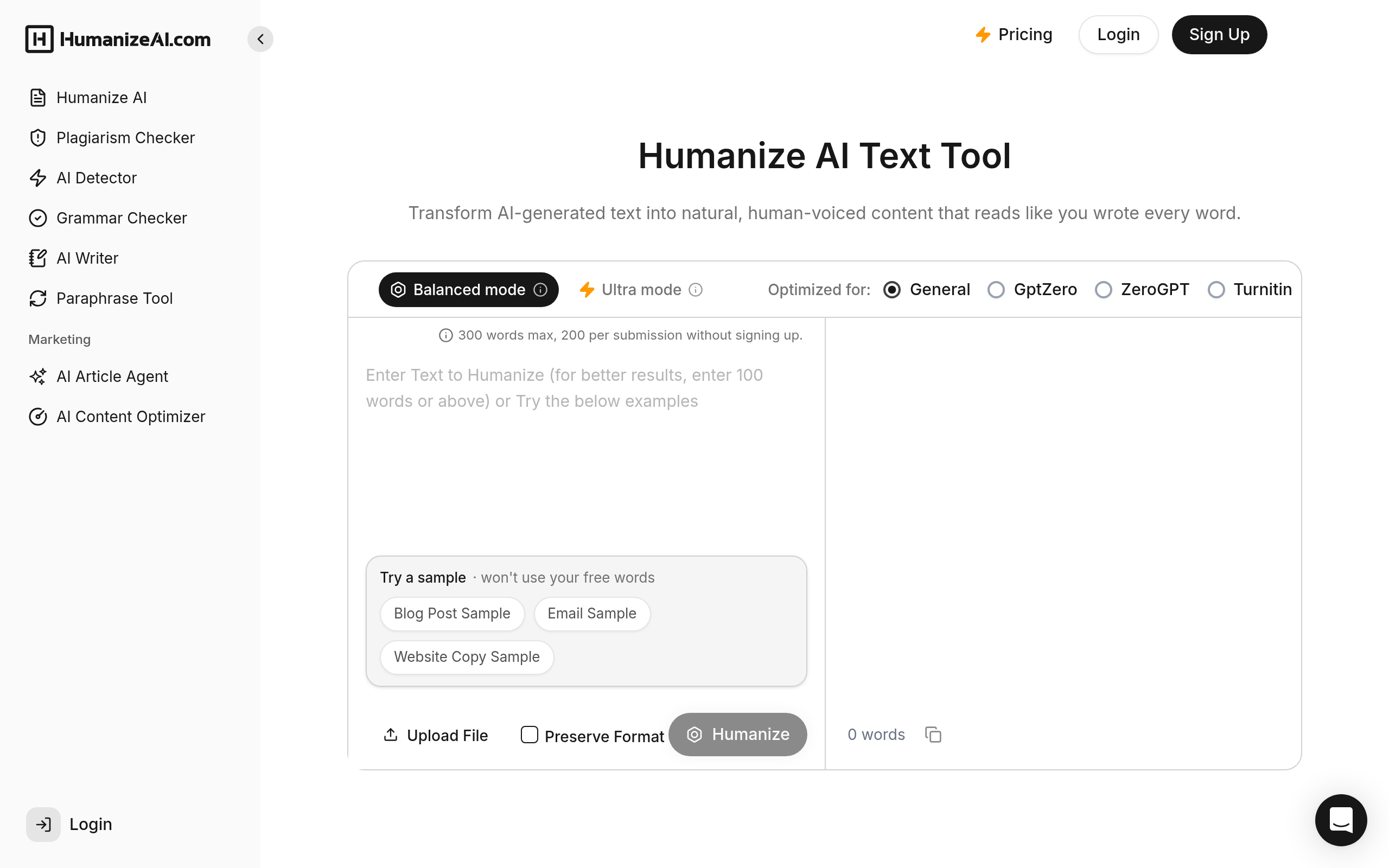The height and width of the screenshot is (868, 1389).
Task: Enable the Preserve Format checkbox
Action: coord(529,734)
